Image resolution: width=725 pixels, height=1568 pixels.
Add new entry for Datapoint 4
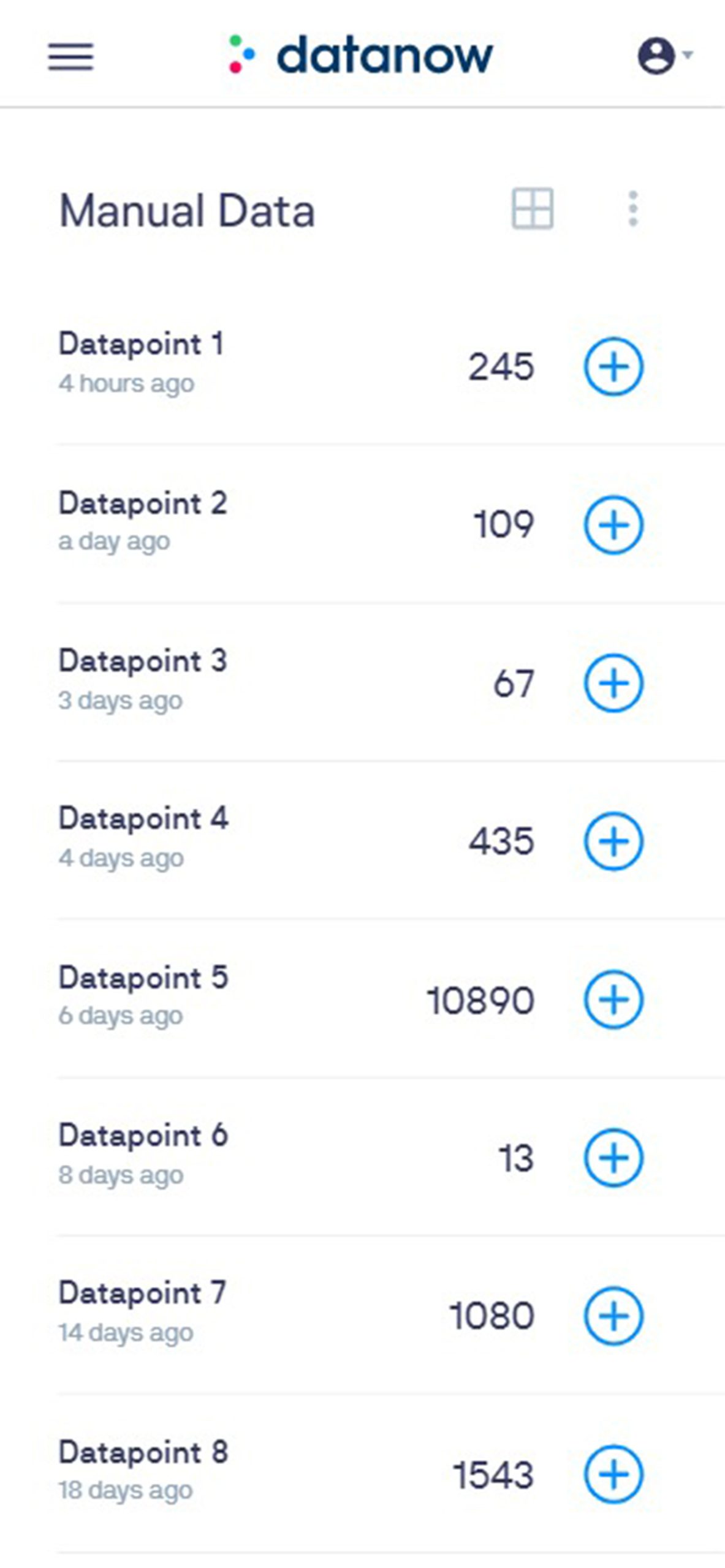click(x=613, y=841)
